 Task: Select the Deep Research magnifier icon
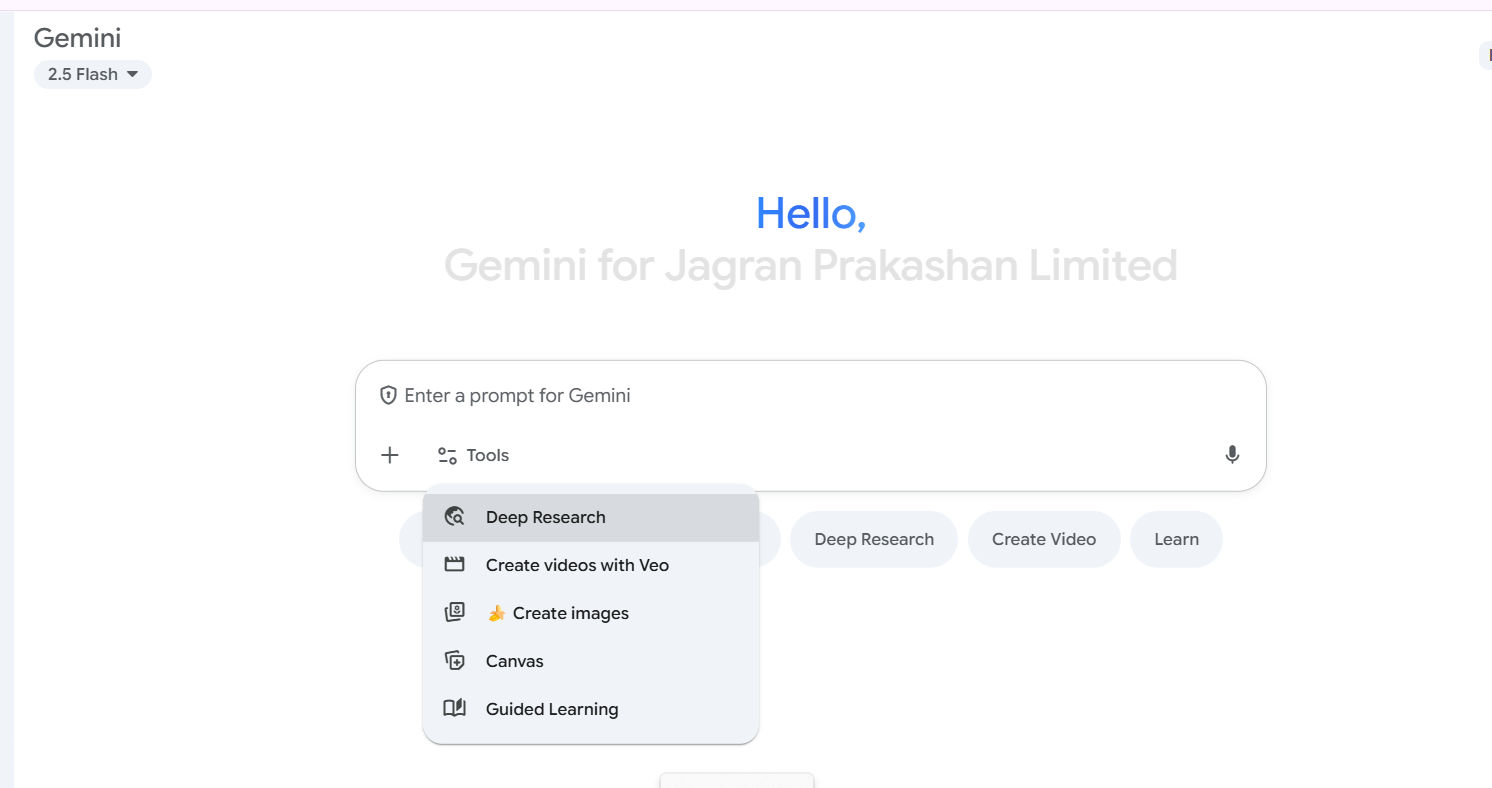point(455,516)
